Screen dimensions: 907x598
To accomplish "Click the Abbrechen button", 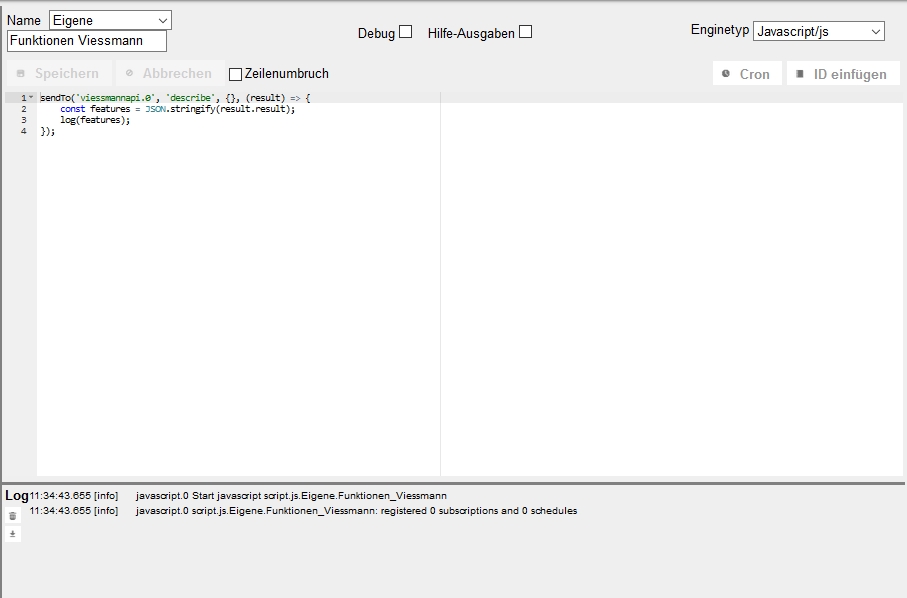I will point(170,73).
